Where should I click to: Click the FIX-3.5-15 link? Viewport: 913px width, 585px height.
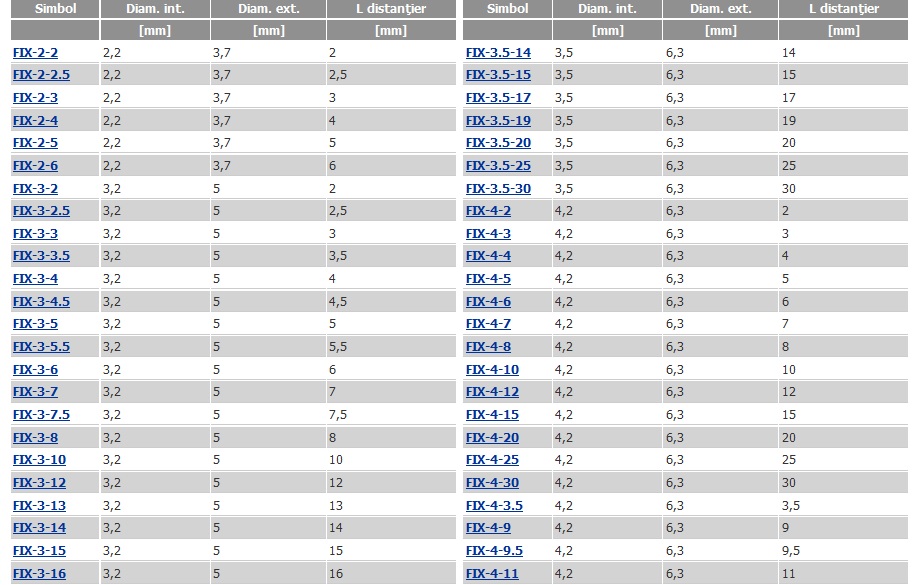coord(498,75)
